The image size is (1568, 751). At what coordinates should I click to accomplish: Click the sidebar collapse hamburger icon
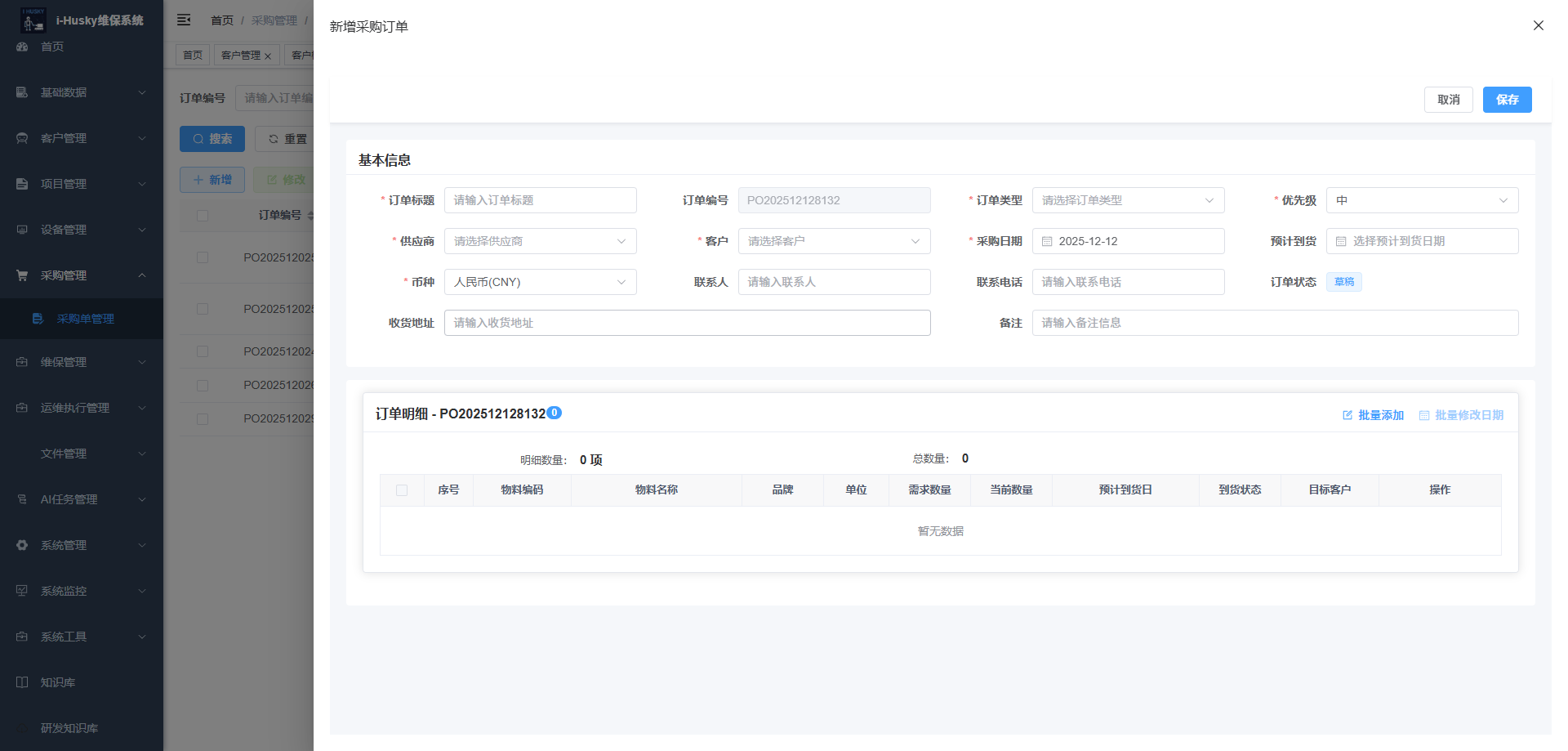click(x=184, y=20)
